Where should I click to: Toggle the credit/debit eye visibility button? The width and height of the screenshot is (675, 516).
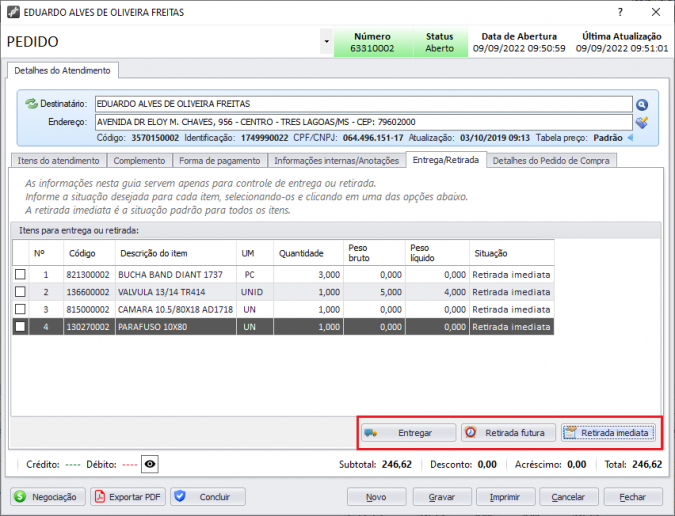click(150, 464)
